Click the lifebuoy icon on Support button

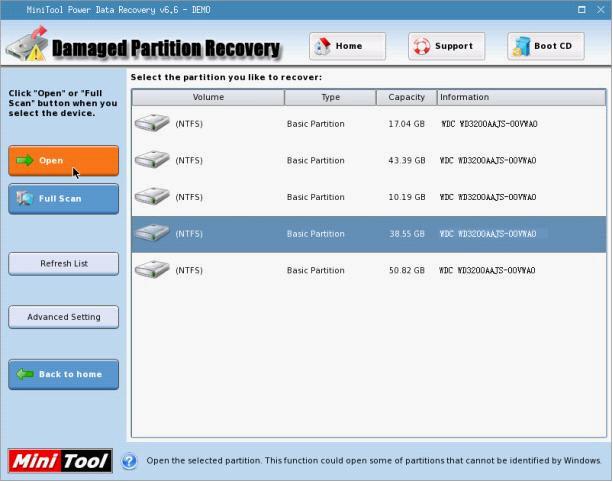click(x=421, y=46)
